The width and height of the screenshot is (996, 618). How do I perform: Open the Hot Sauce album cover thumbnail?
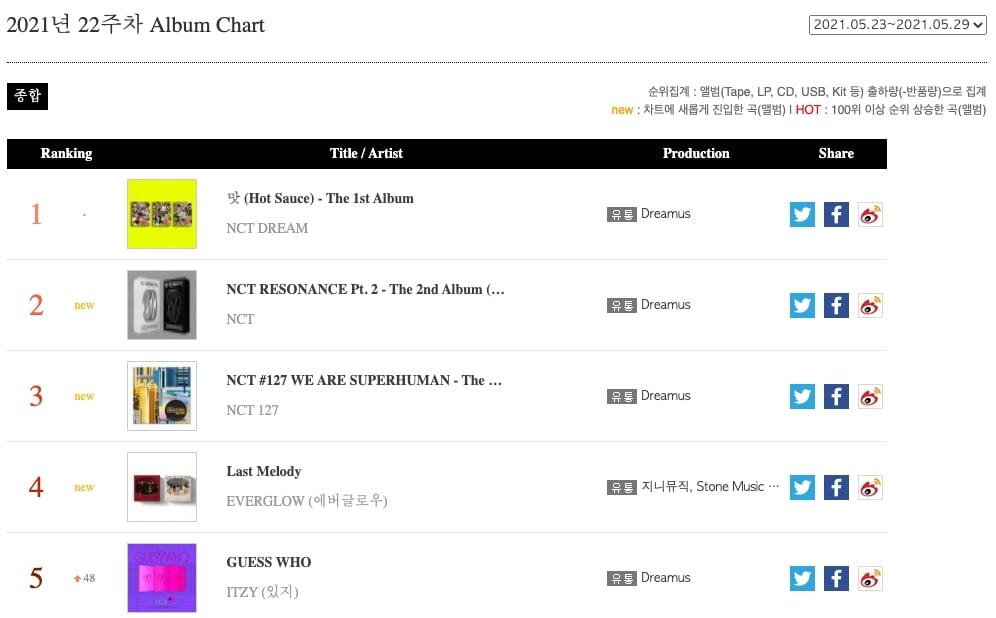click(162, 214)
